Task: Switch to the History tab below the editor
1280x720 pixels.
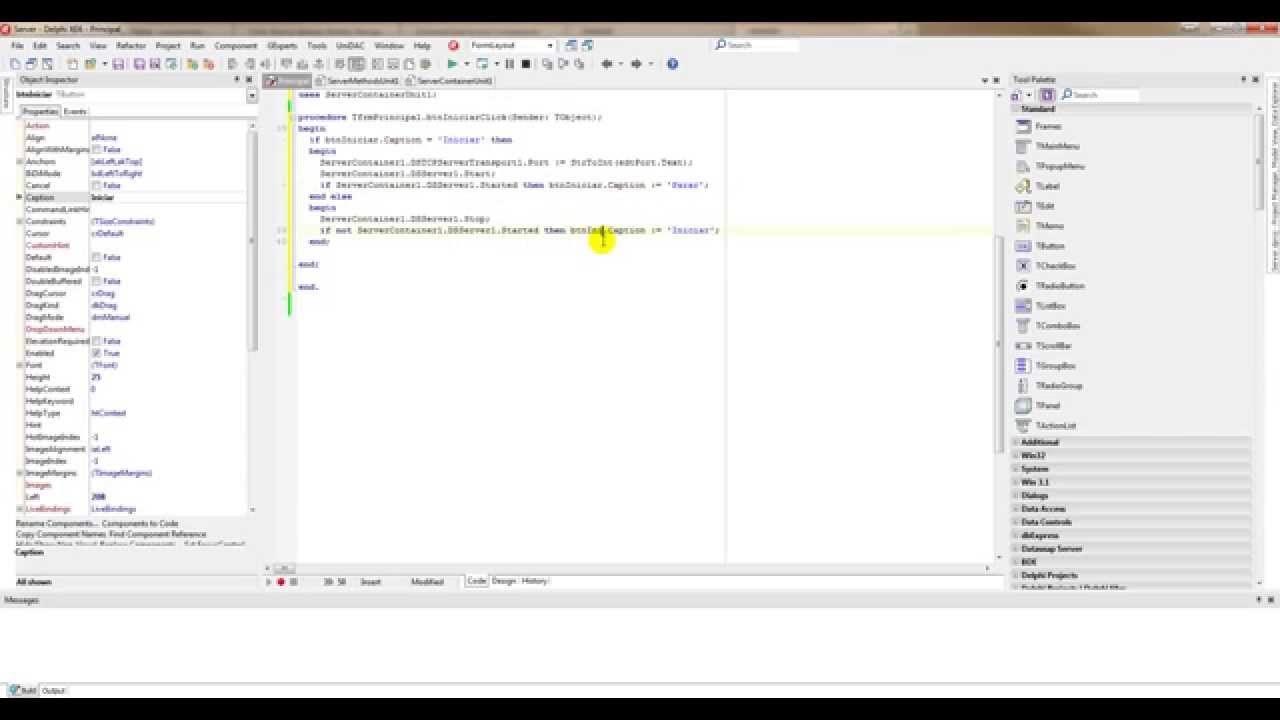Action: pyautogui.click(x=534, y=581)
